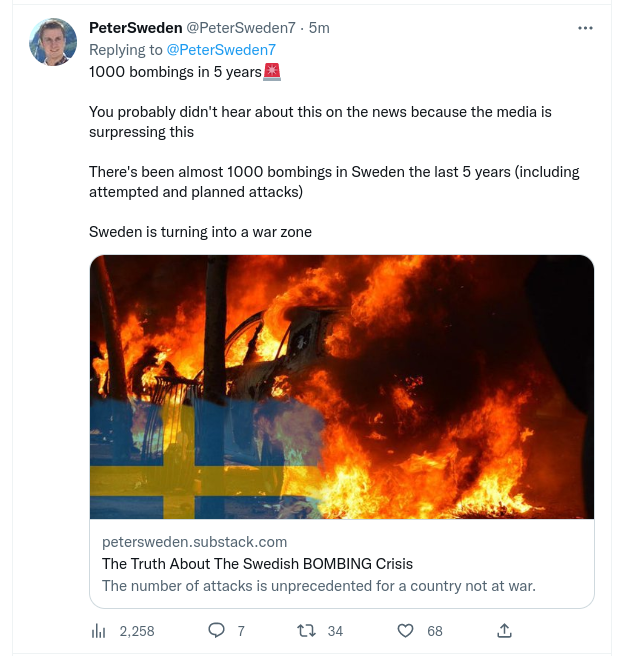Open the 5m timestamp permalink
The image size is (622, 656).
click(319, 28)
